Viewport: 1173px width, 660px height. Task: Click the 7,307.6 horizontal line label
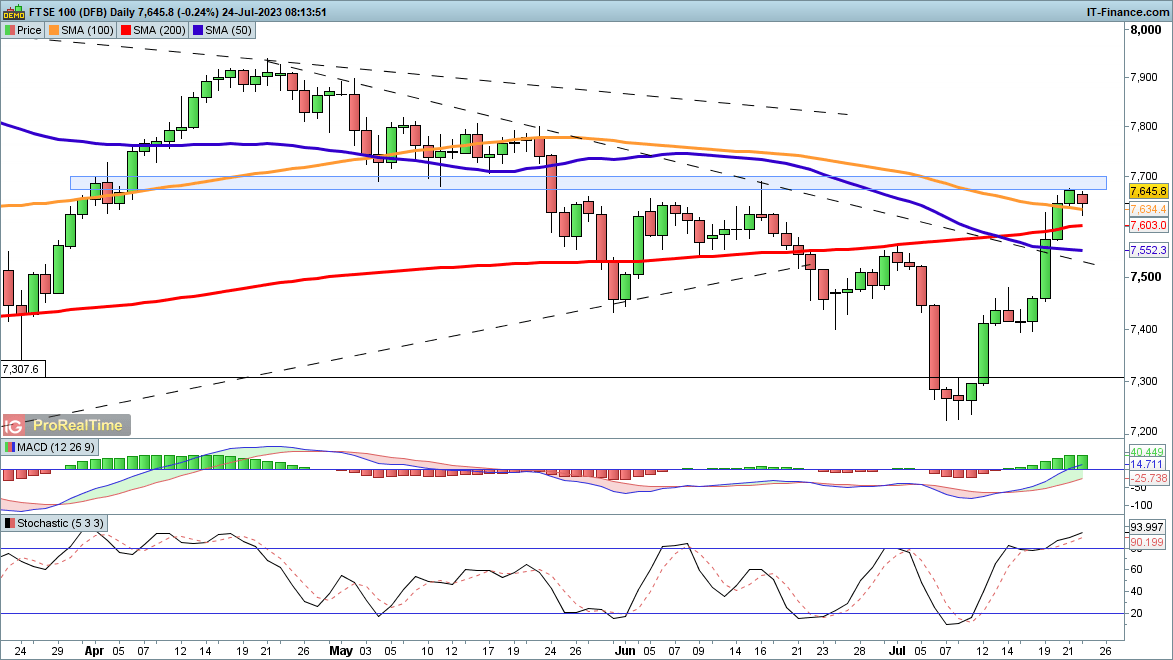23,369
